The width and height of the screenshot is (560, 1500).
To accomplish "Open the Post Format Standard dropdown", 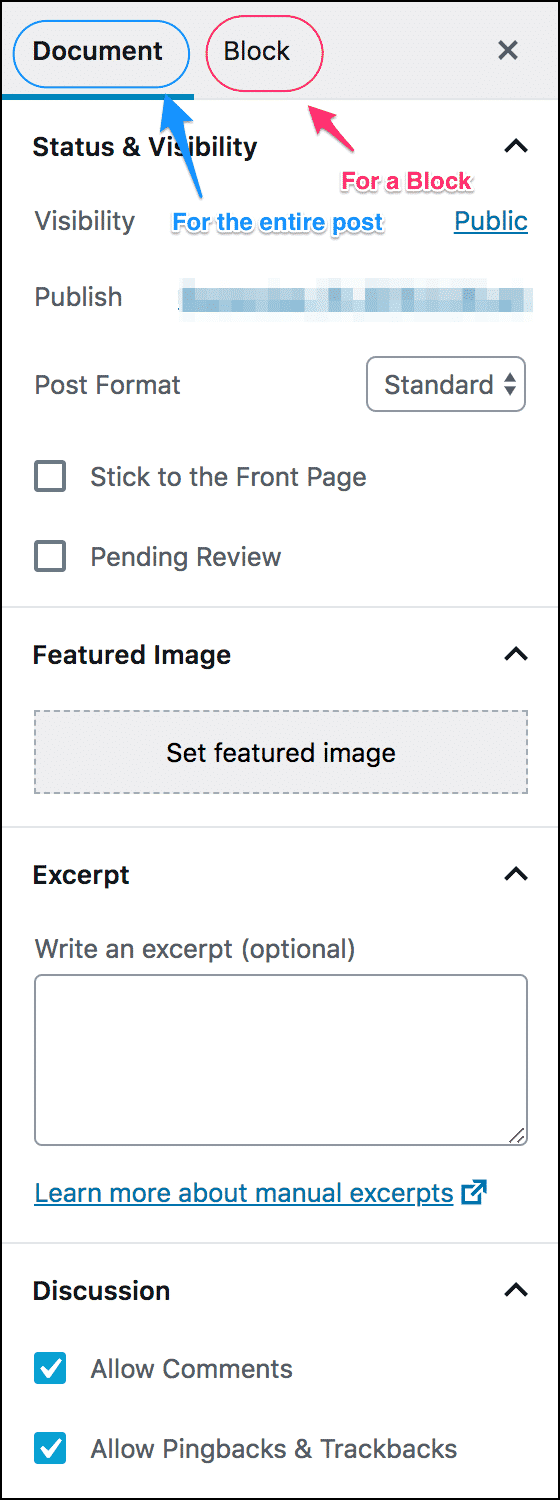I will click(x=446, y=385).
